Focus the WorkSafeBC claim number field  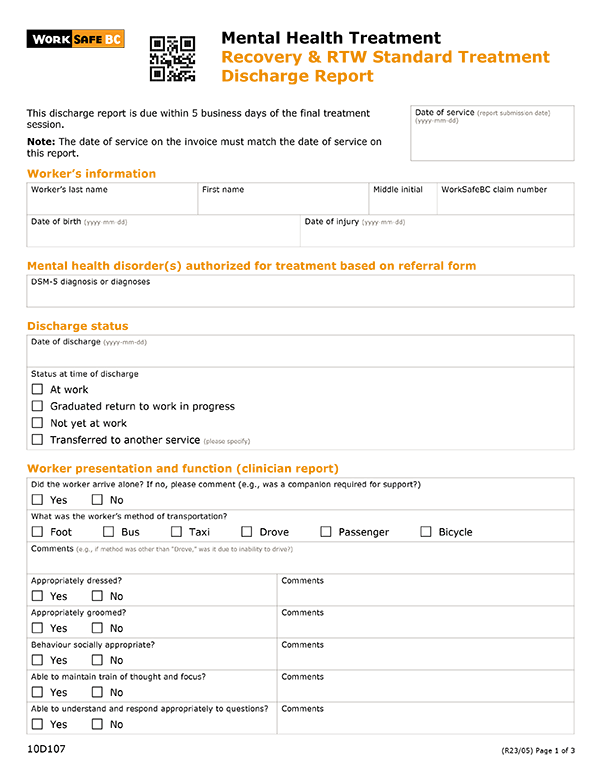point(505,198)
